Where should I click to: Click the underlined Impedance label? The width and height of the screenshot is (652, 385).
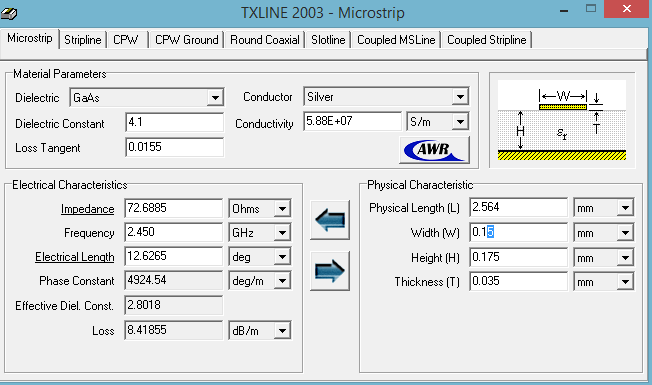[x=87, y=209]
